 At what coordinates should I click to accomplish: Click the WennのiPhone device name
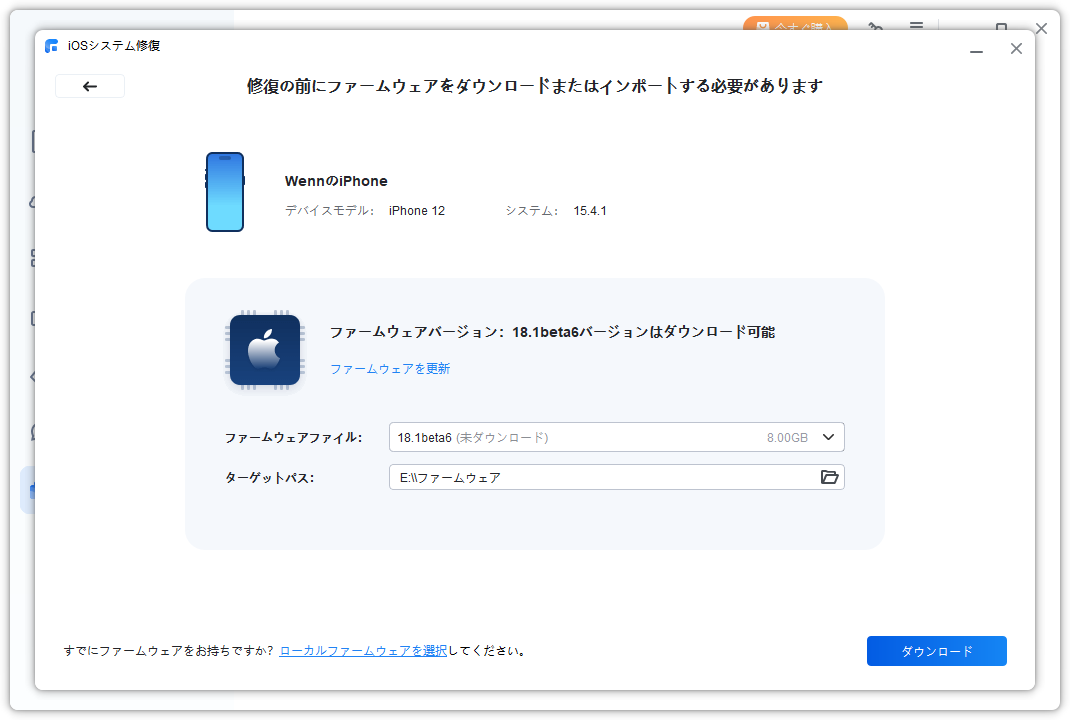[x=336, y=181]
